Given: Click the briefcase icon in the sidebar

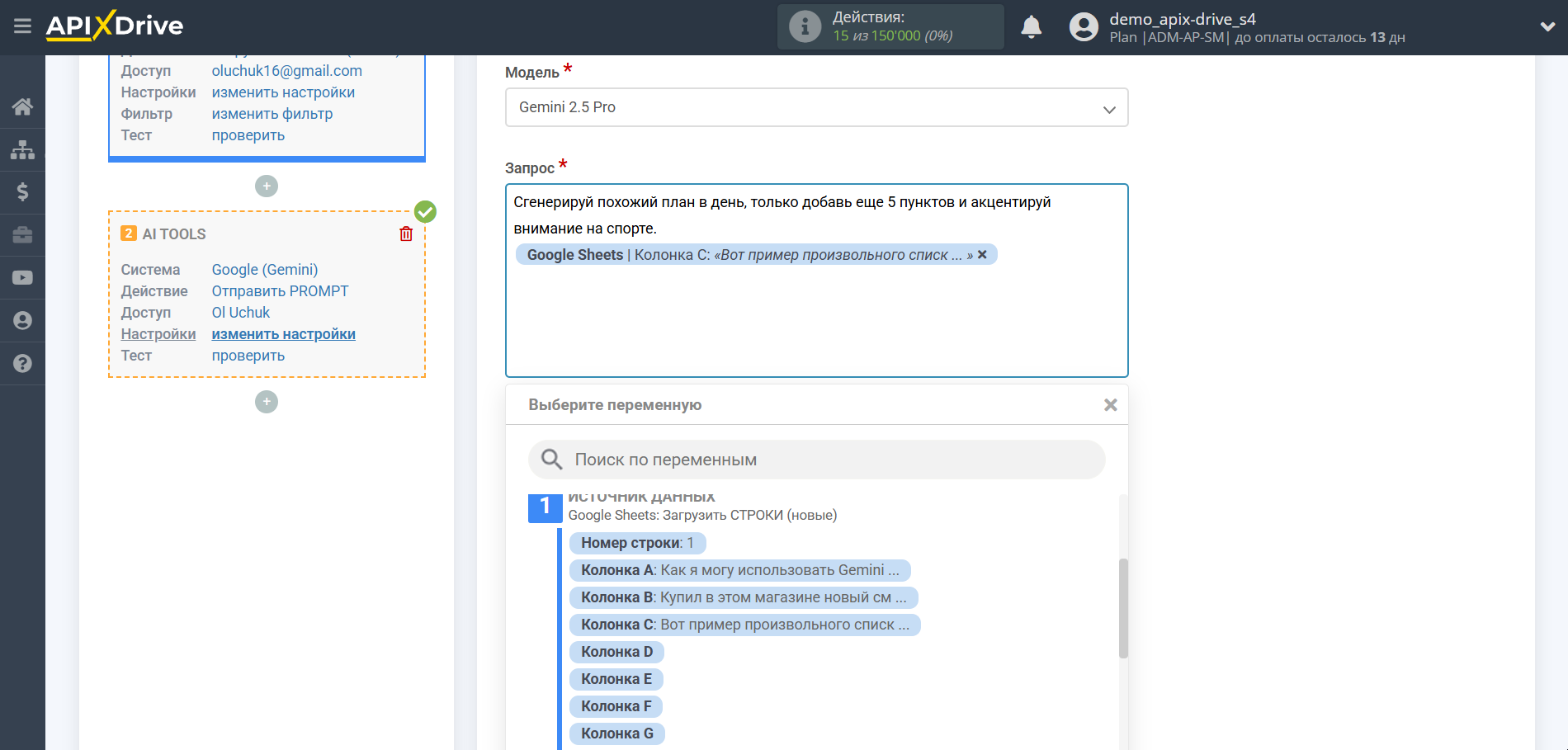Looking at the screenshot, I should (22, 235).
